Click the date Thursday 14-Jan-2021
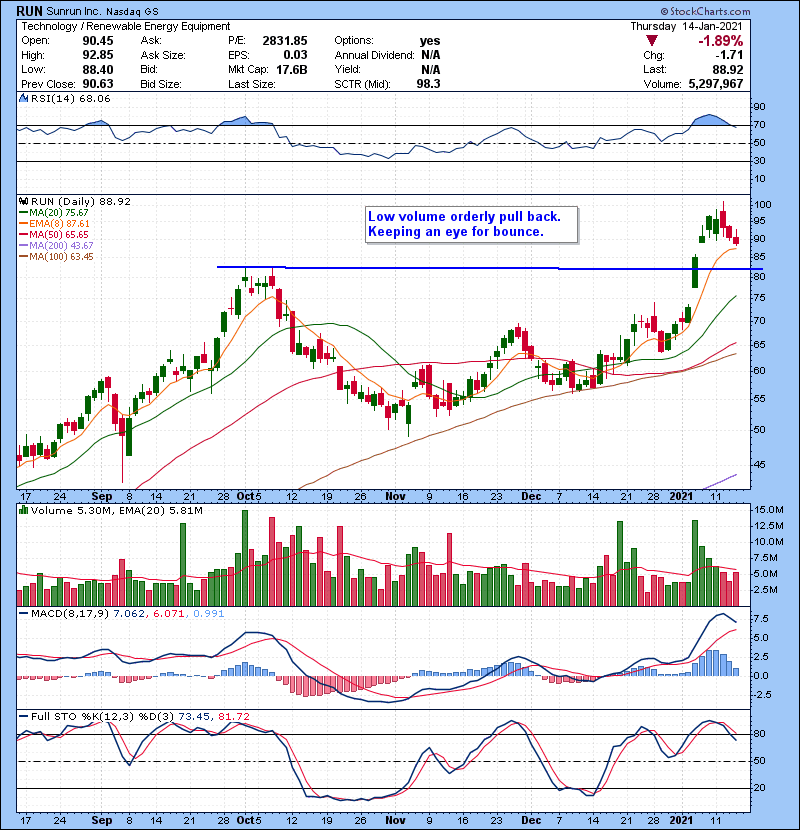This screenshot has height=830, width=800. [x=686, y=26]
